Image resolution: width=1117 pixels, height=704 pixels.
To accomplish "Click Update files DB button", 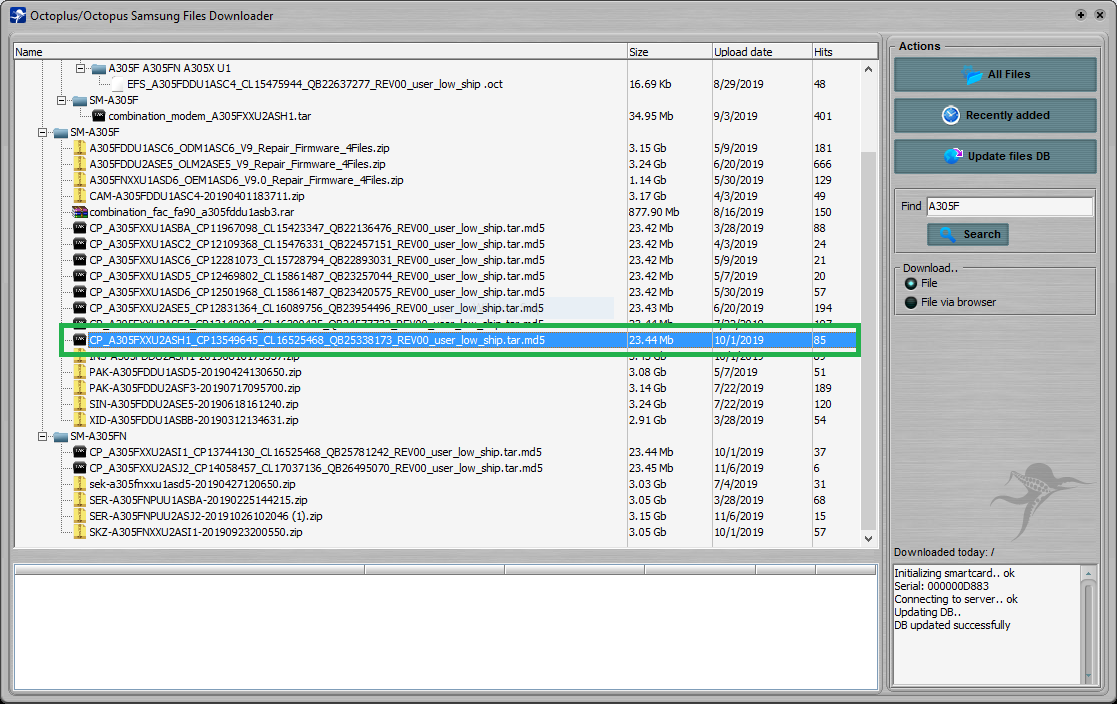I will coord(994,156).
